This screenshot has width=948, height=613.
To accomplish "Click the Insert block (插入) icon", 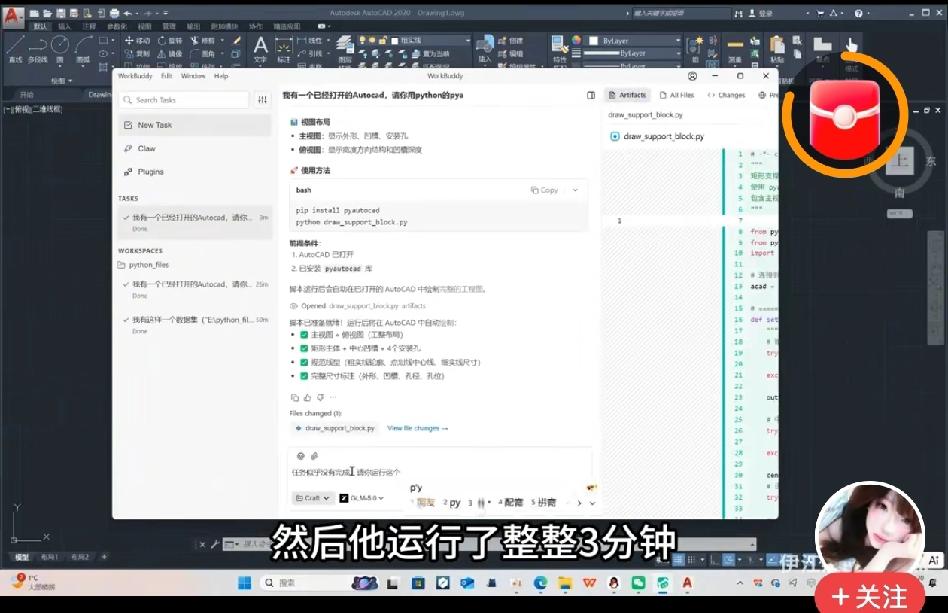I will pyautogui.click(x=485, y=48).
